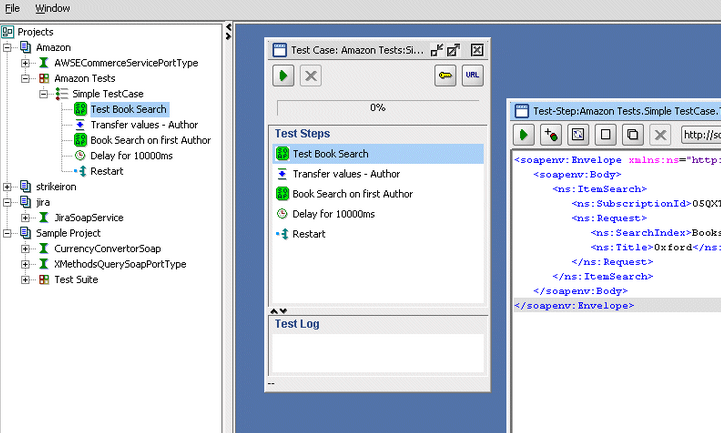Run the test case with green play button
This screenshot has height=433, width=721.
click(283, 75)
